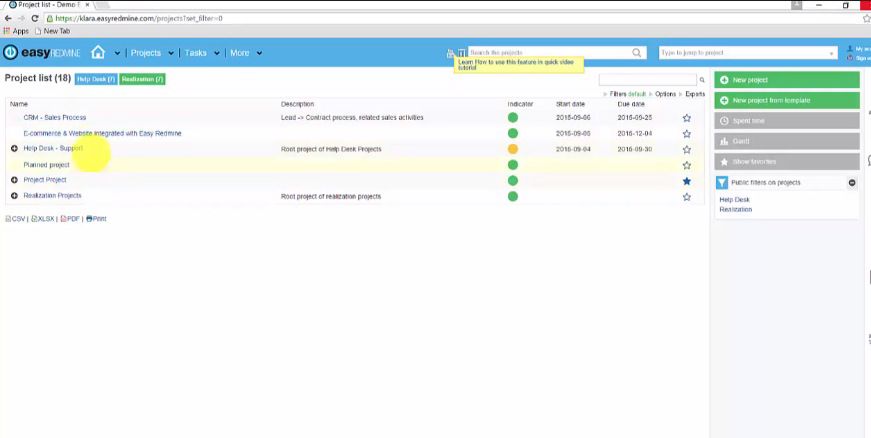Viewport: 871px width, 438px height.
Task: Sort by the Start date column header
Action: (x=570, y=104)
